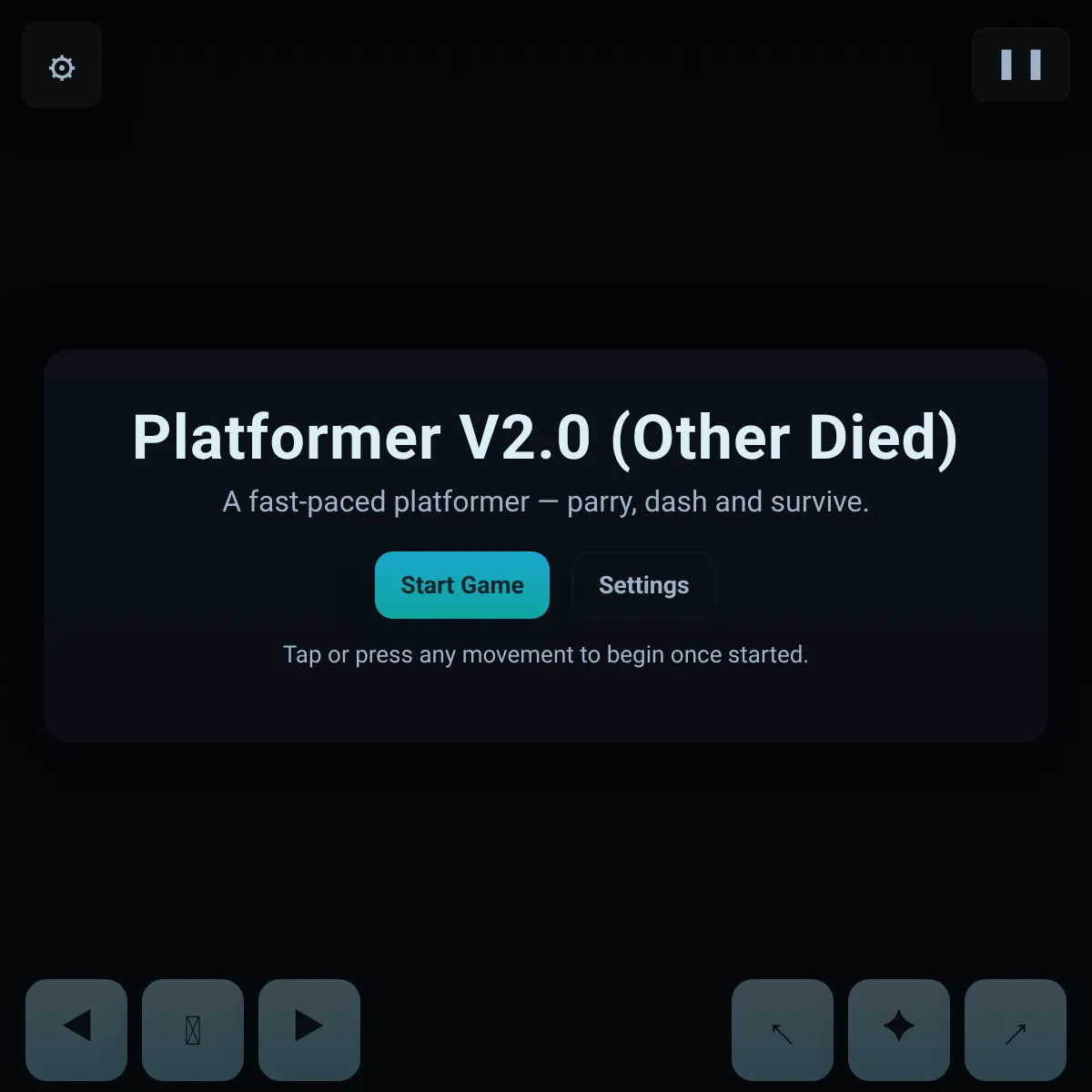
Task: Tap the up-right diagonal arrow control
Action: point(1016,1030)
